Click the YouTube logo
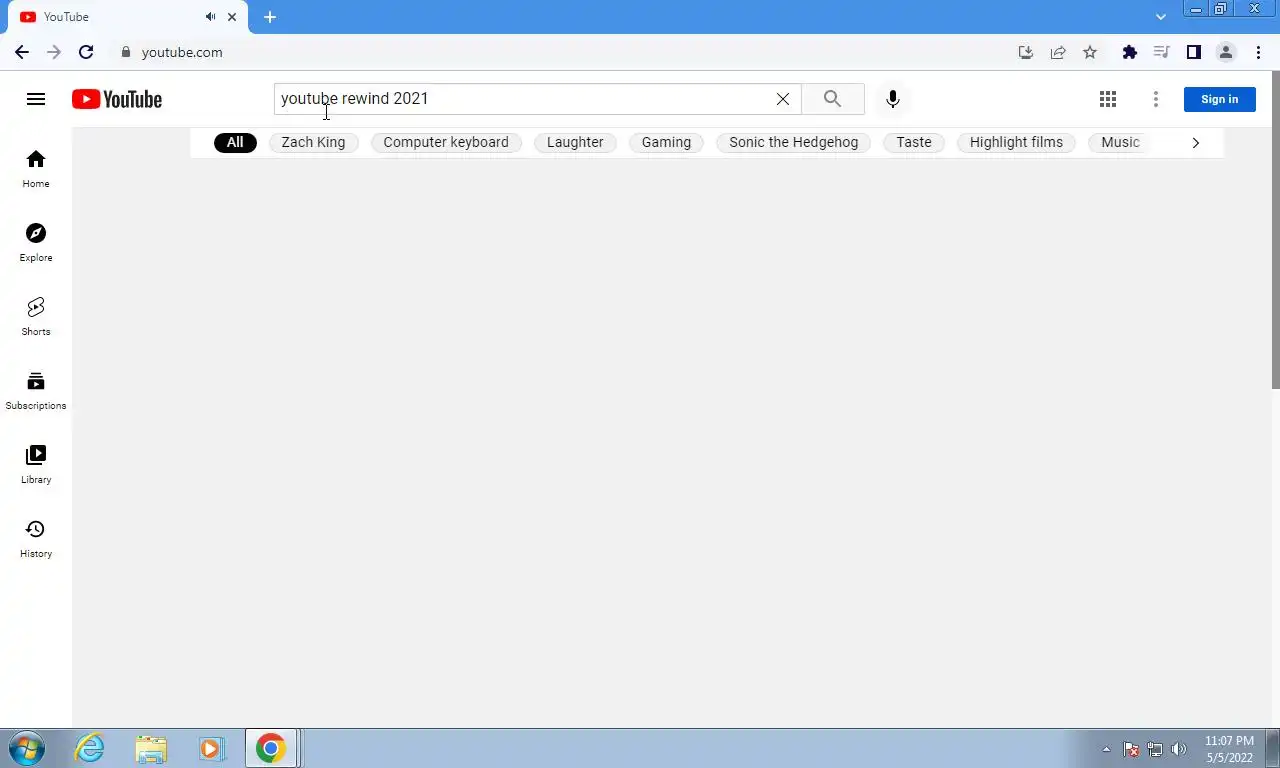Viewport: 1280px width, 768px height. [x=117, y=99]
